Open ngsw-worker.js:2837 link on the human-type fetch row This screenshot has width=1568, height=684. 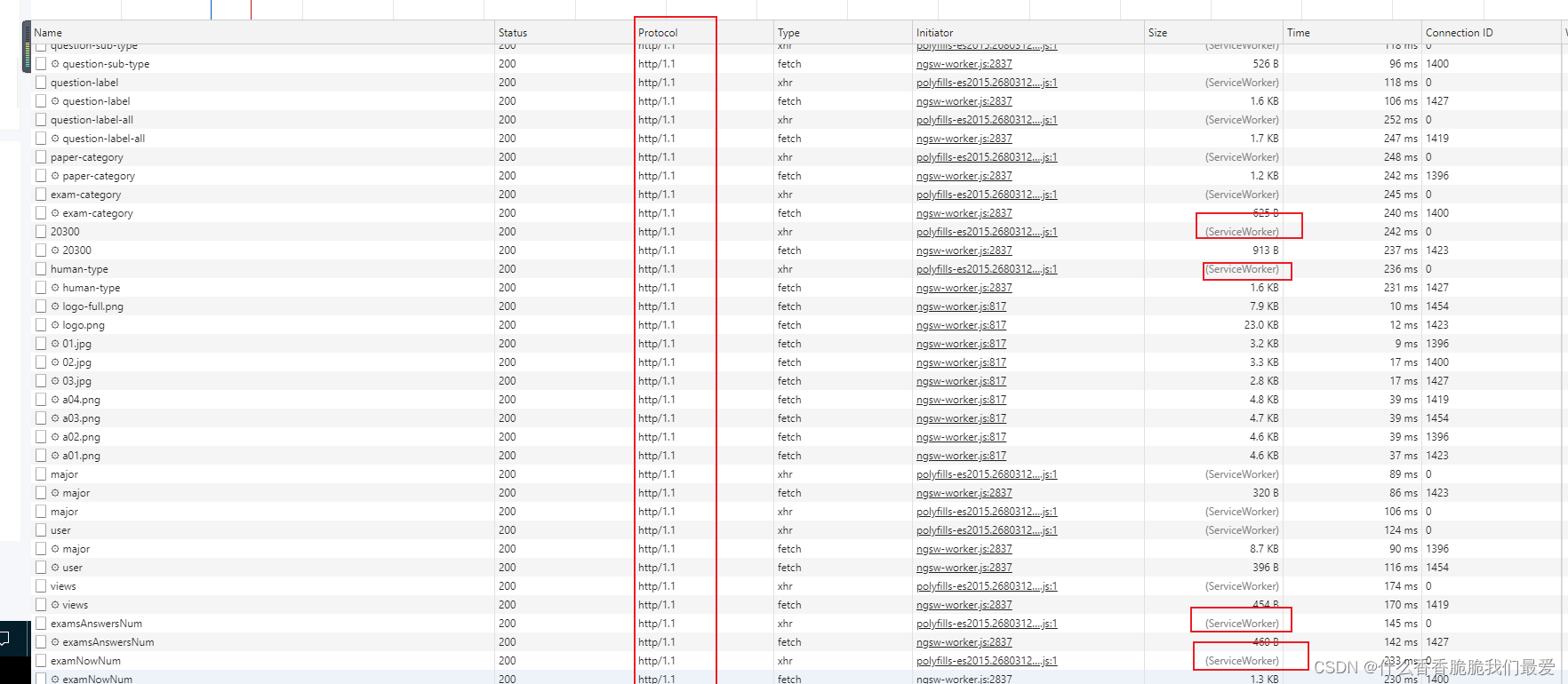pos(964,288)
